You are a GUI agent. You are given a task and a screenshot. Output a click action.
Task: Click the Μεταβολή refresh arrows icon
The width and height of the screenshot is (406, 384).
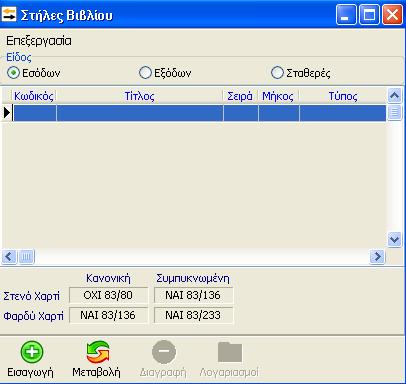pyautogui.click(x=97, y=352)
